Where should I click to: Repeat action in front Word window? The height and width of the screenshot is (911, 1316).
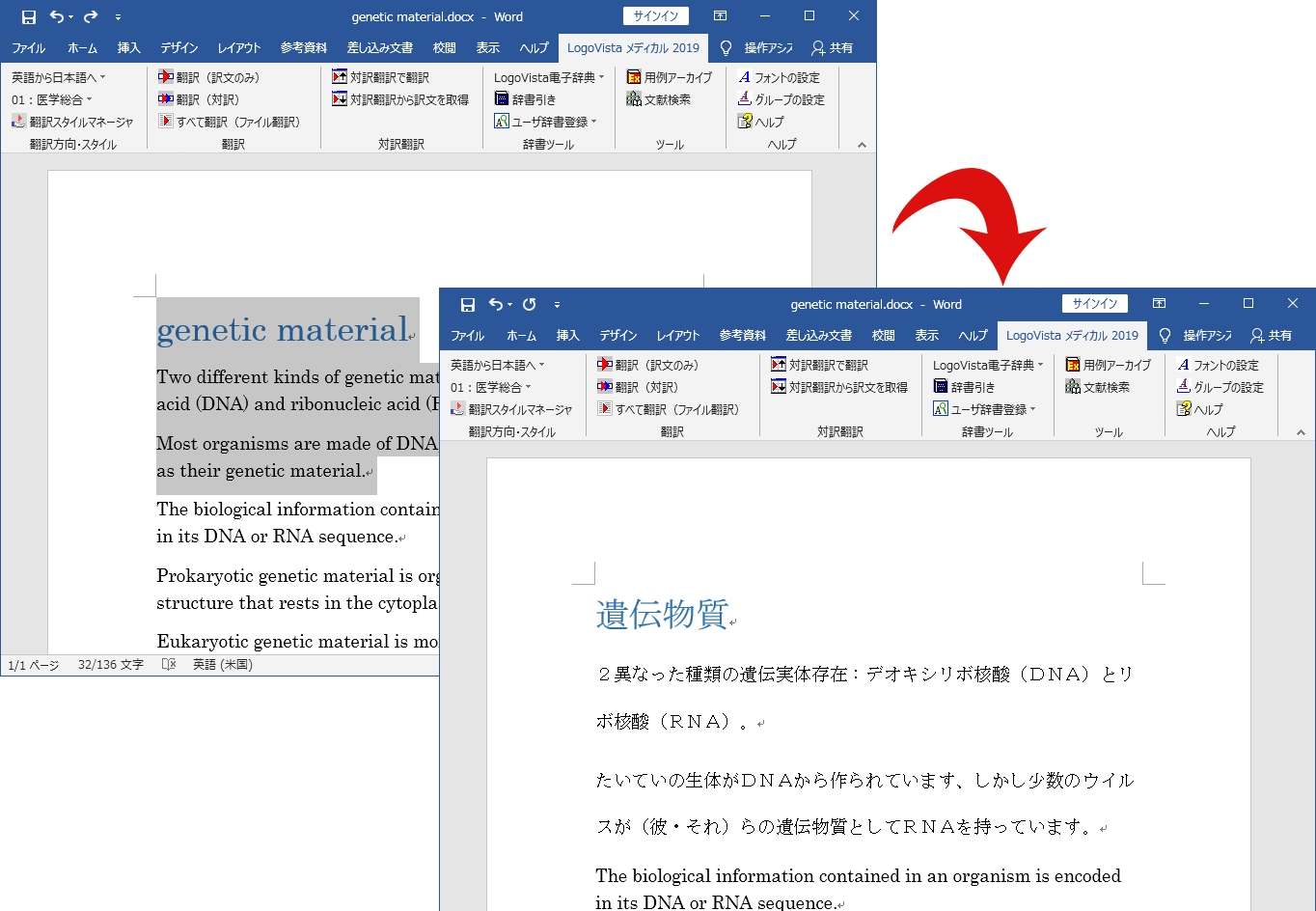(x=529, y=304)
